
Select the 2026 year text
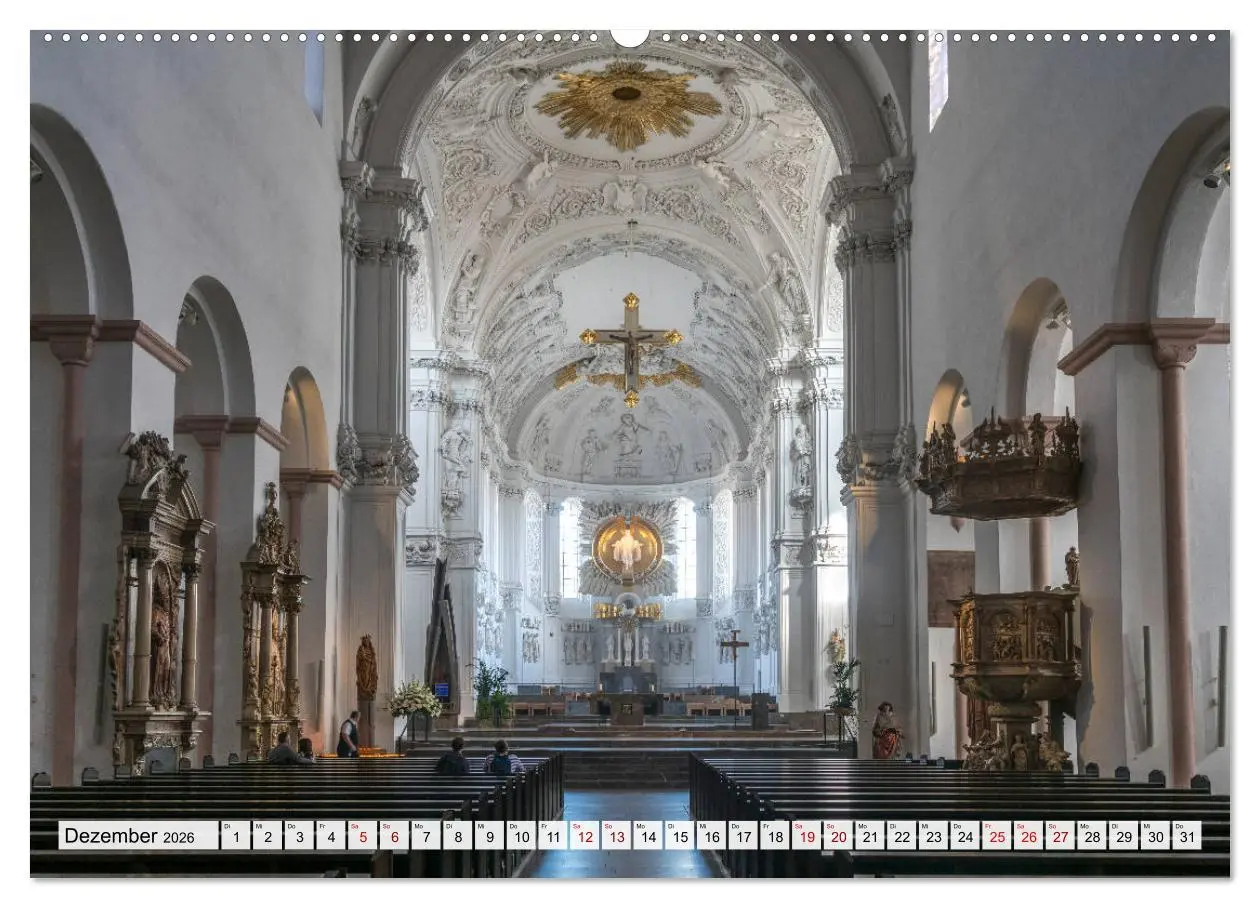(180, 838)
